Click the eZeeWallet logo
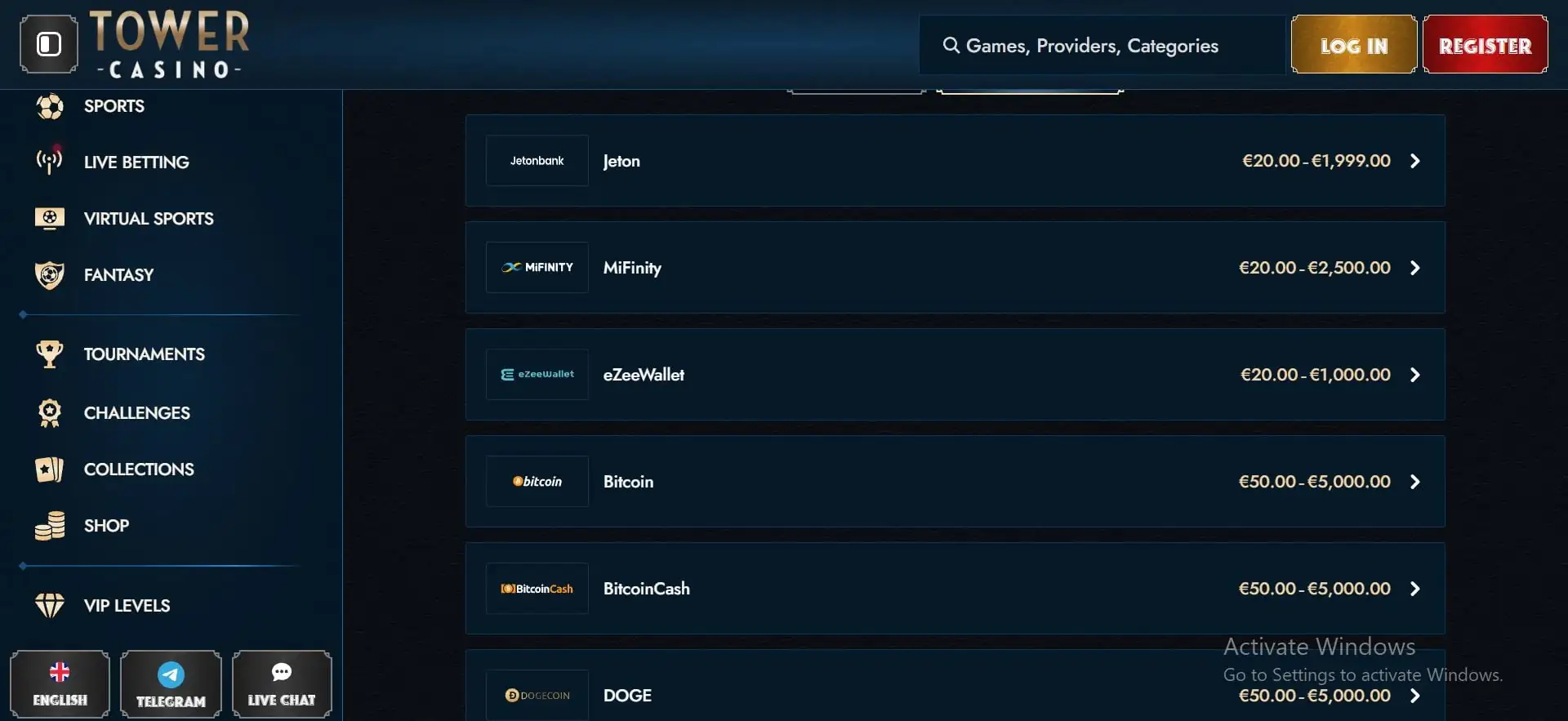 pyautogui.click(x=537, y=375)
